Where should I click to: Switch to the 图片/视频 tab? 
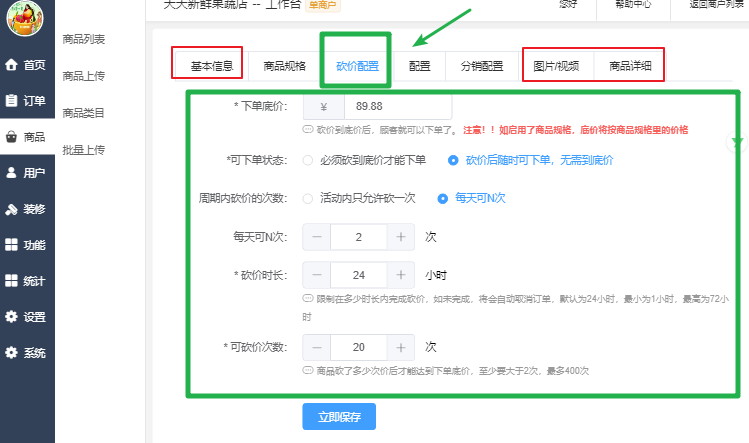coord(556,66)
